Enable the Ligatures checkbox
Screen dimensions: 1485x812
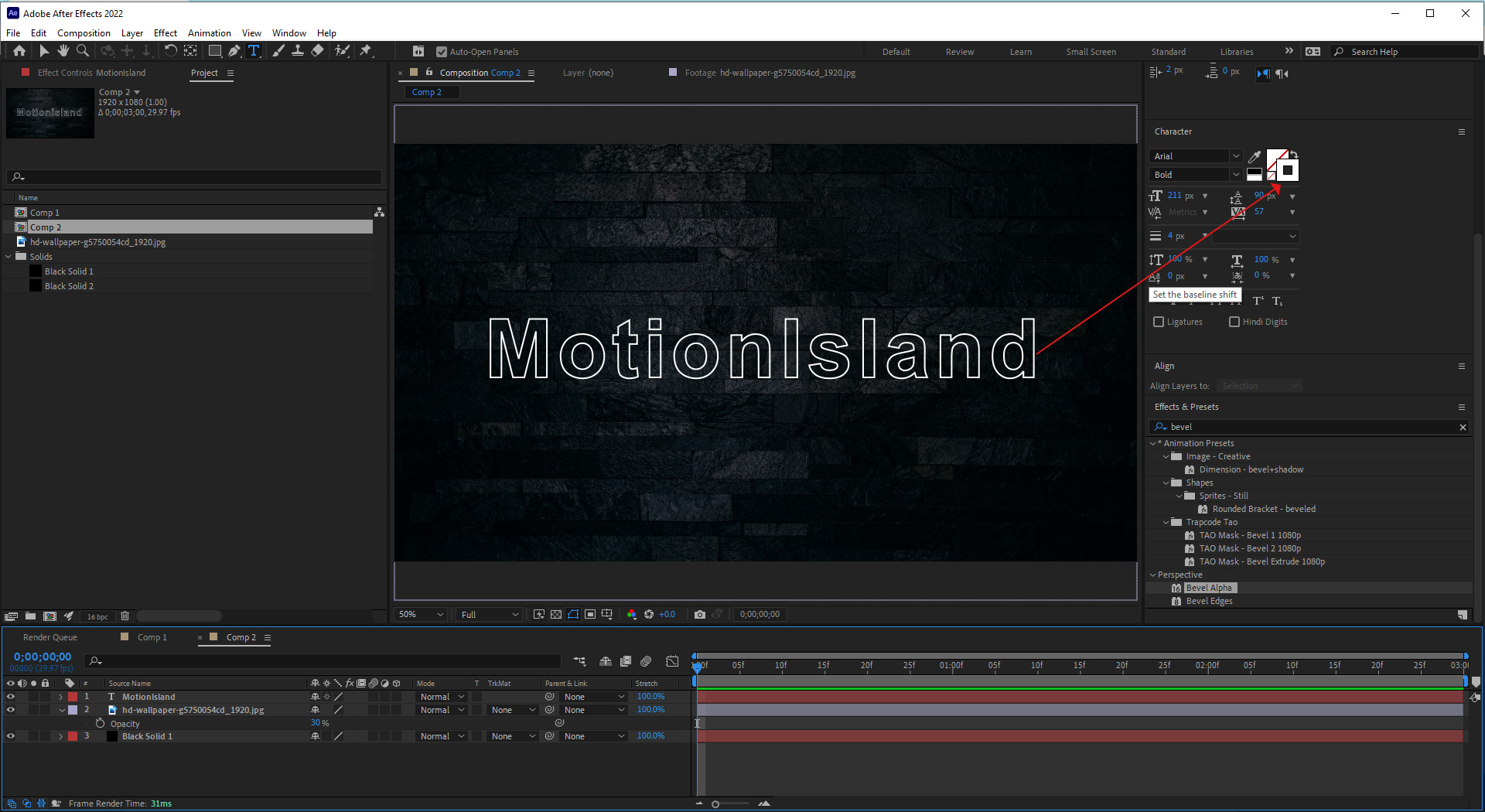coord(1159,322)
